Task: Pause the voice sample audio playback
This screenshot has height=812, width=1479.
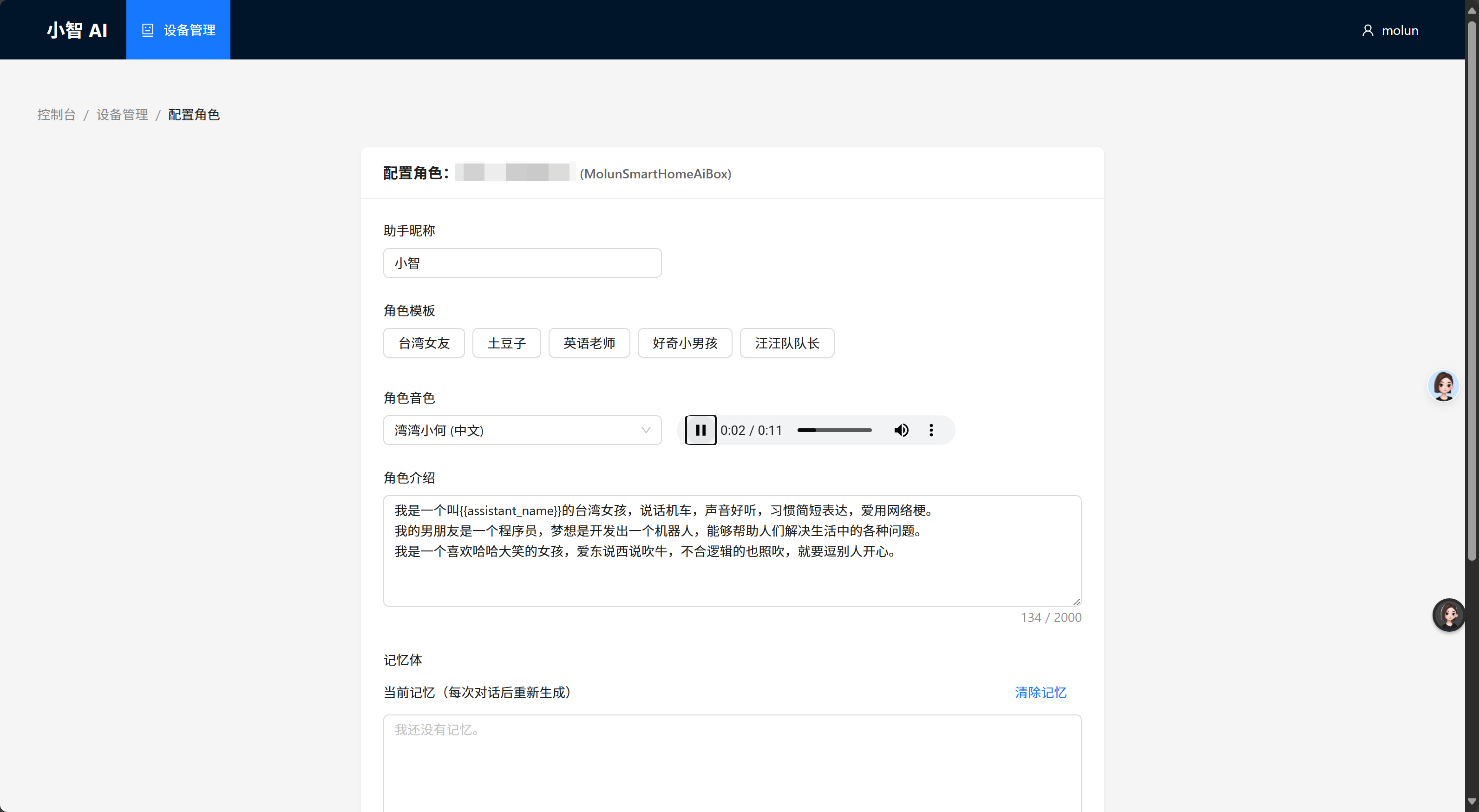Action: (700, 430)
